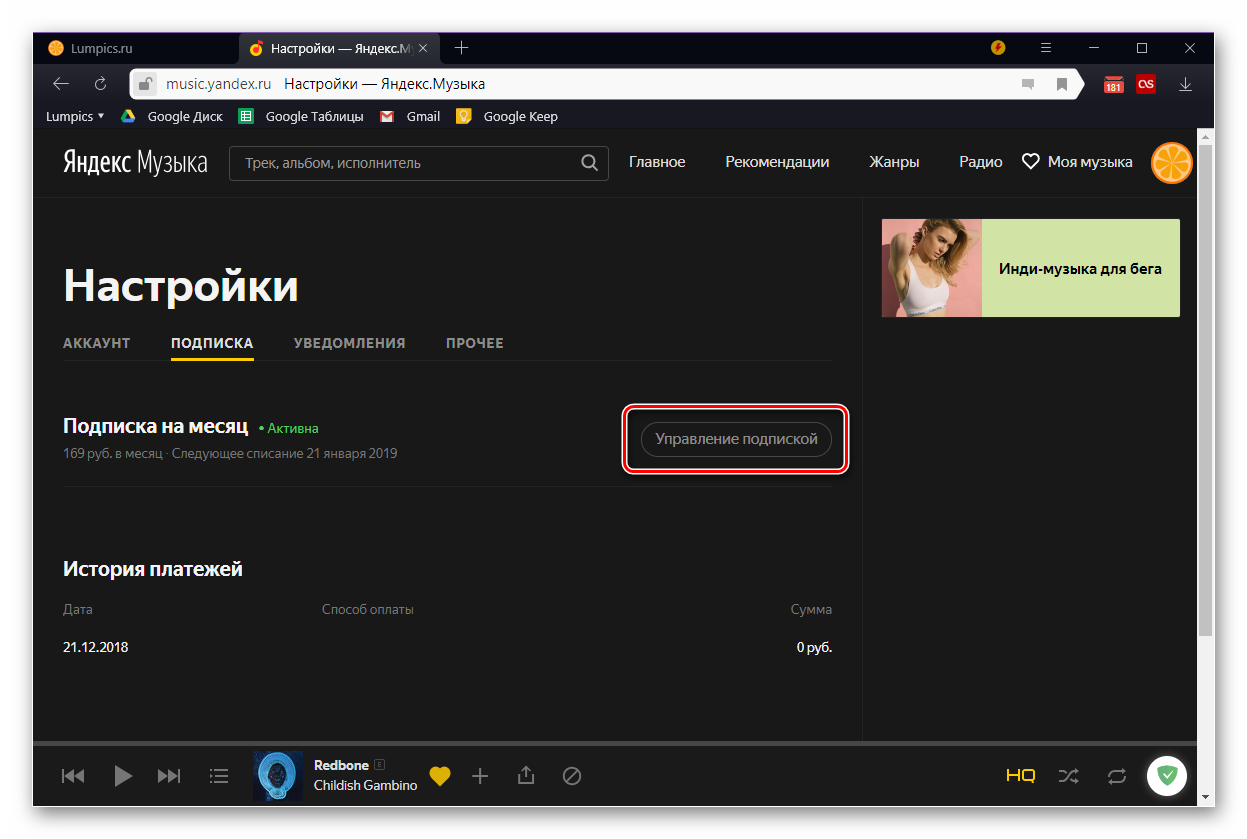Screen dimensions: 1247x839
Task: Skip to the next track
Action: [170, 776]
